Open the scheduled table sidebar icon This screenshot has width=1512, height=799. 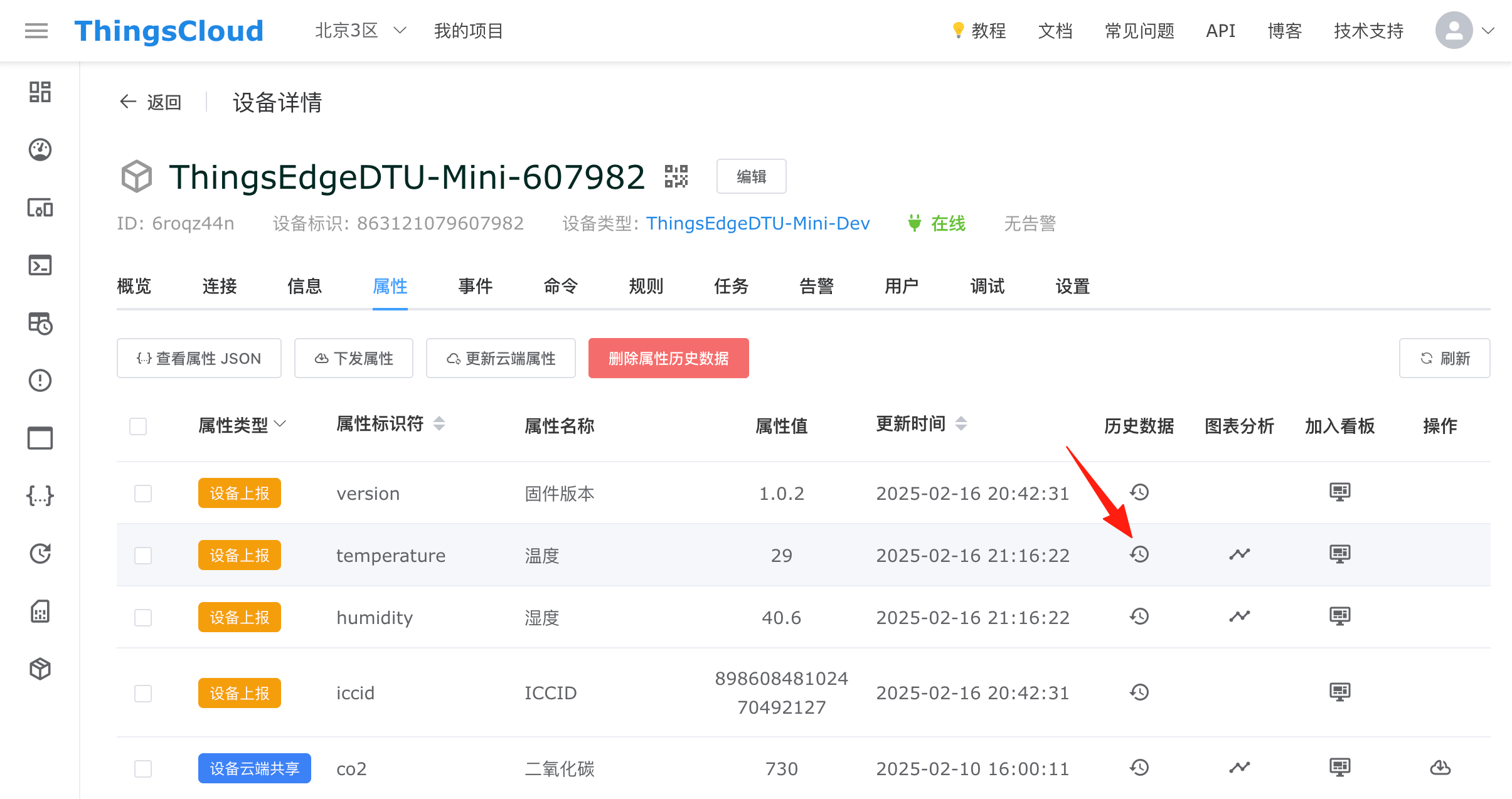click(x=40, y=323)
